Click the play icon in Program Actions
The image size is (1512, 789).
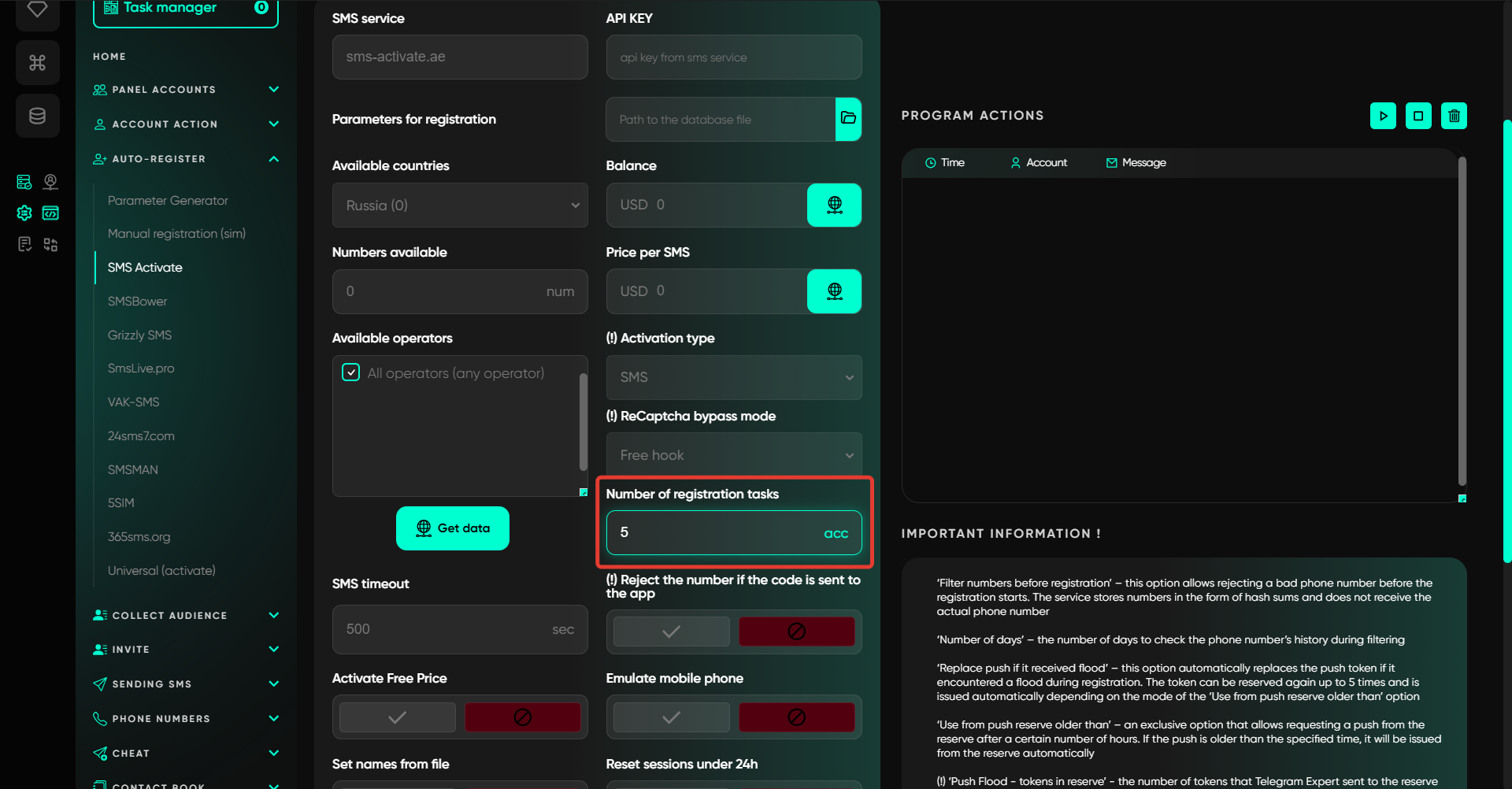click(1383, 116)
